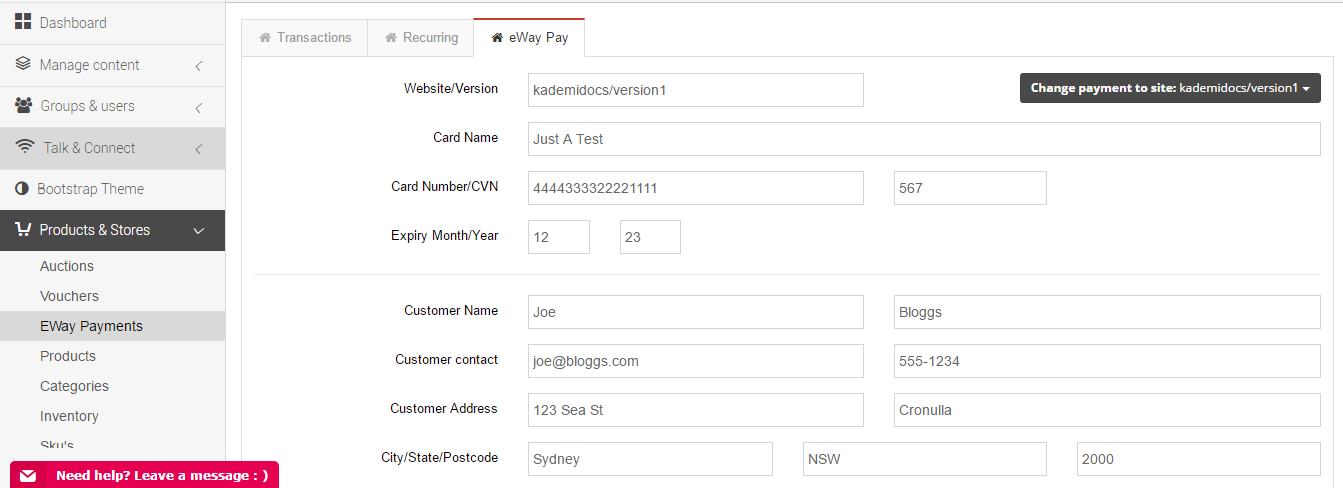The height and width of the screenshot is (488, 1343).
Task: Expand the Manage content chevron
Action: 199,65
